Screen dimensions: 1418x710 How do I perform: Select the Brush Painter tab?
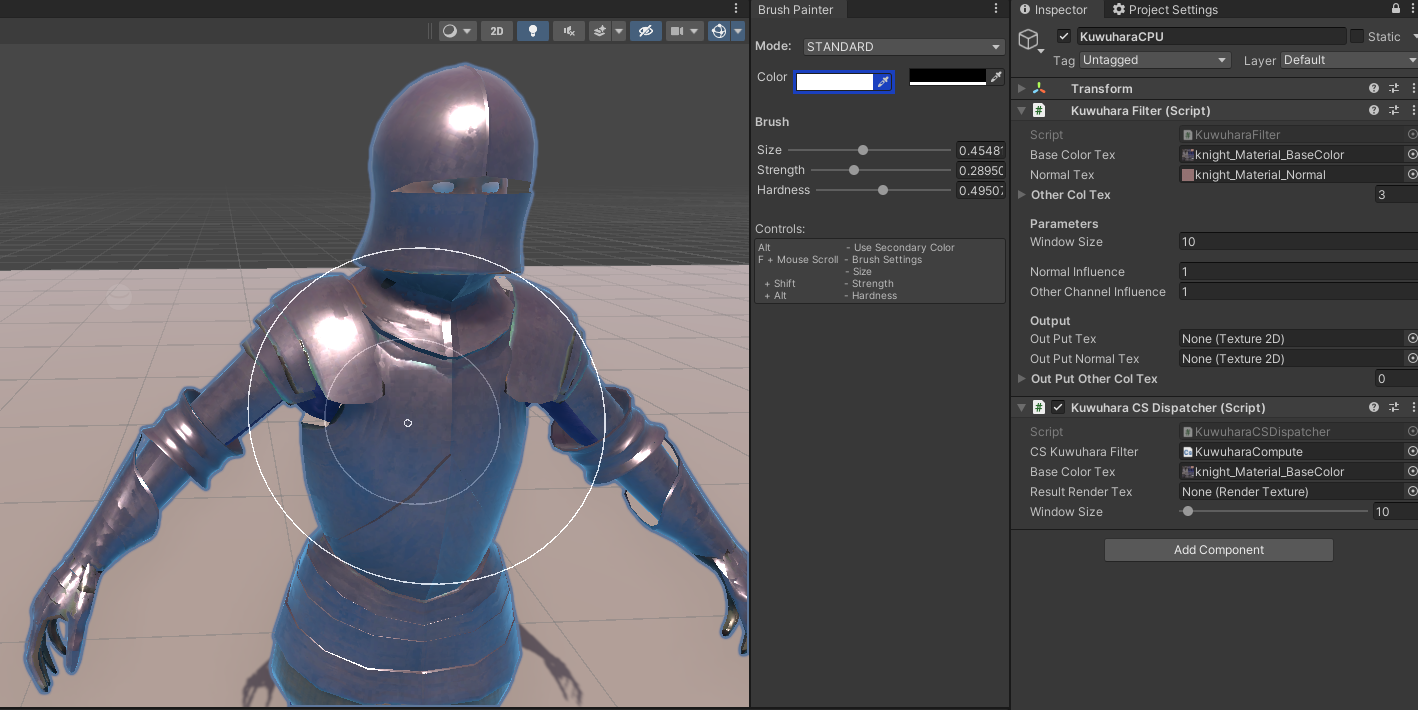point(795,10)
